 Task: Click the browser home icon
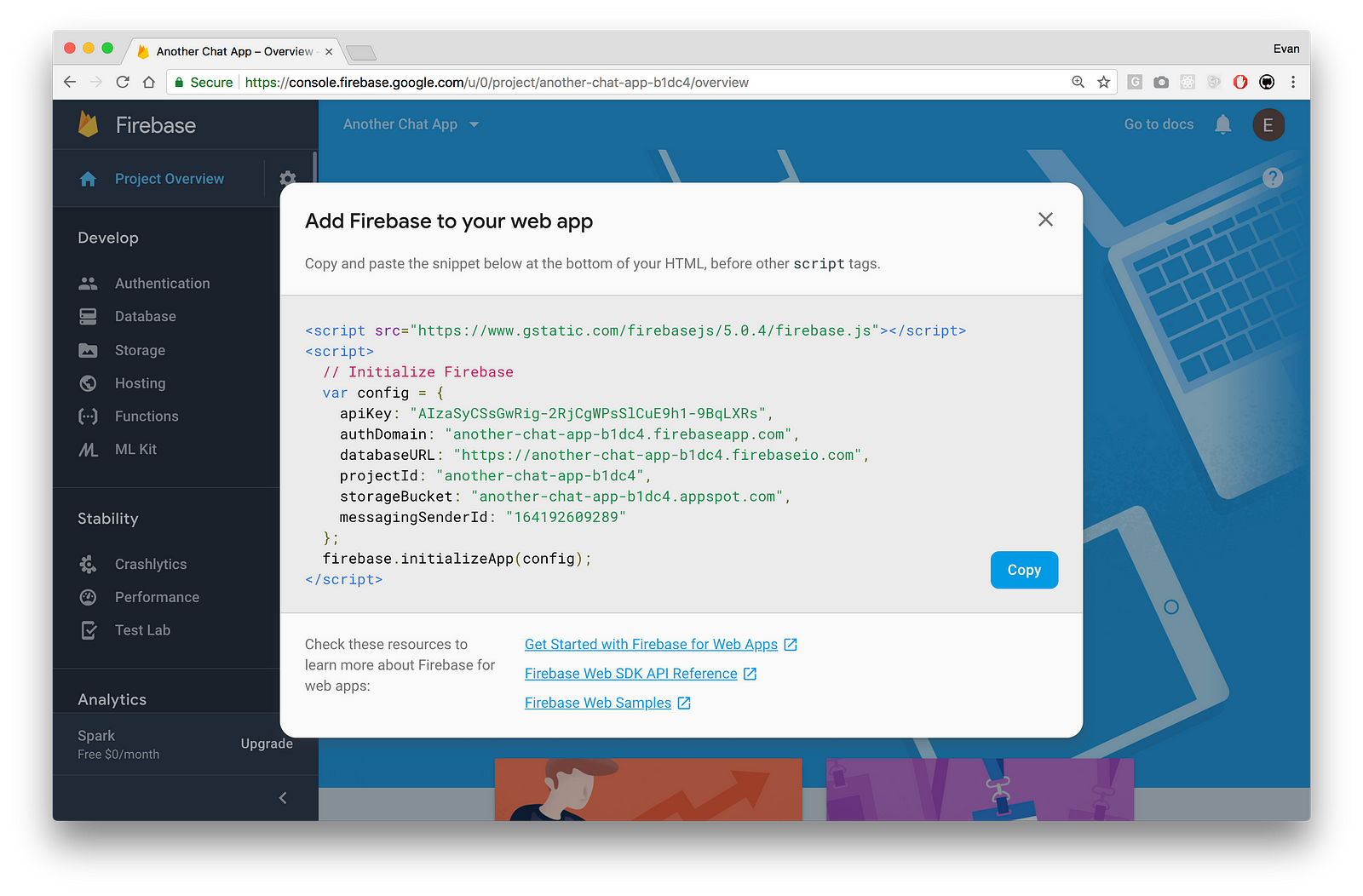click(149, 82)
